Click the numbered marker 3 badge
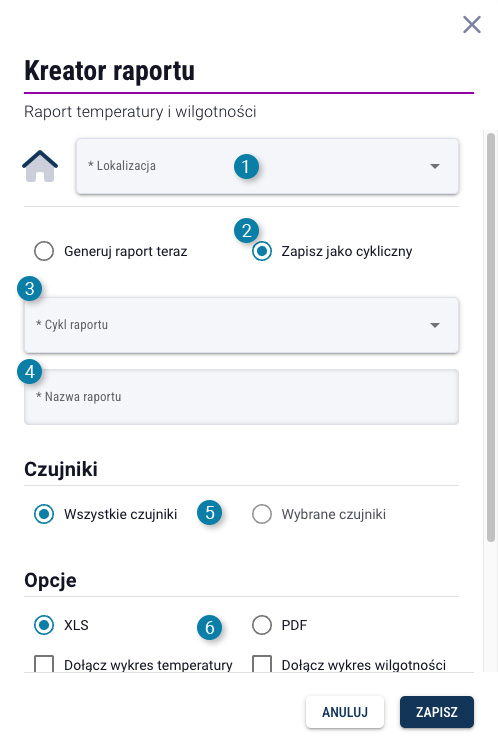498x752 pixels. click(x=29, y=289)
